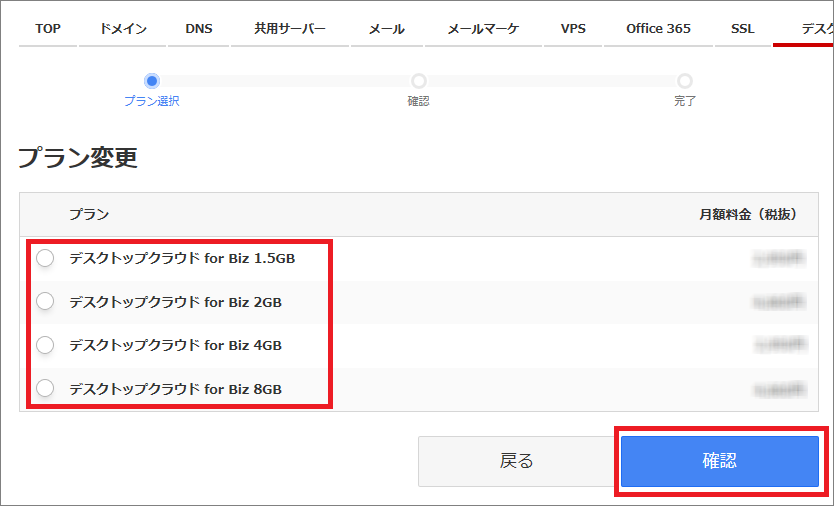The height and width of the screenshot is (506, 834).
Task: Select the デスクトップクラウド for Biz 1.5GB radio button
Action: [45, 258]
